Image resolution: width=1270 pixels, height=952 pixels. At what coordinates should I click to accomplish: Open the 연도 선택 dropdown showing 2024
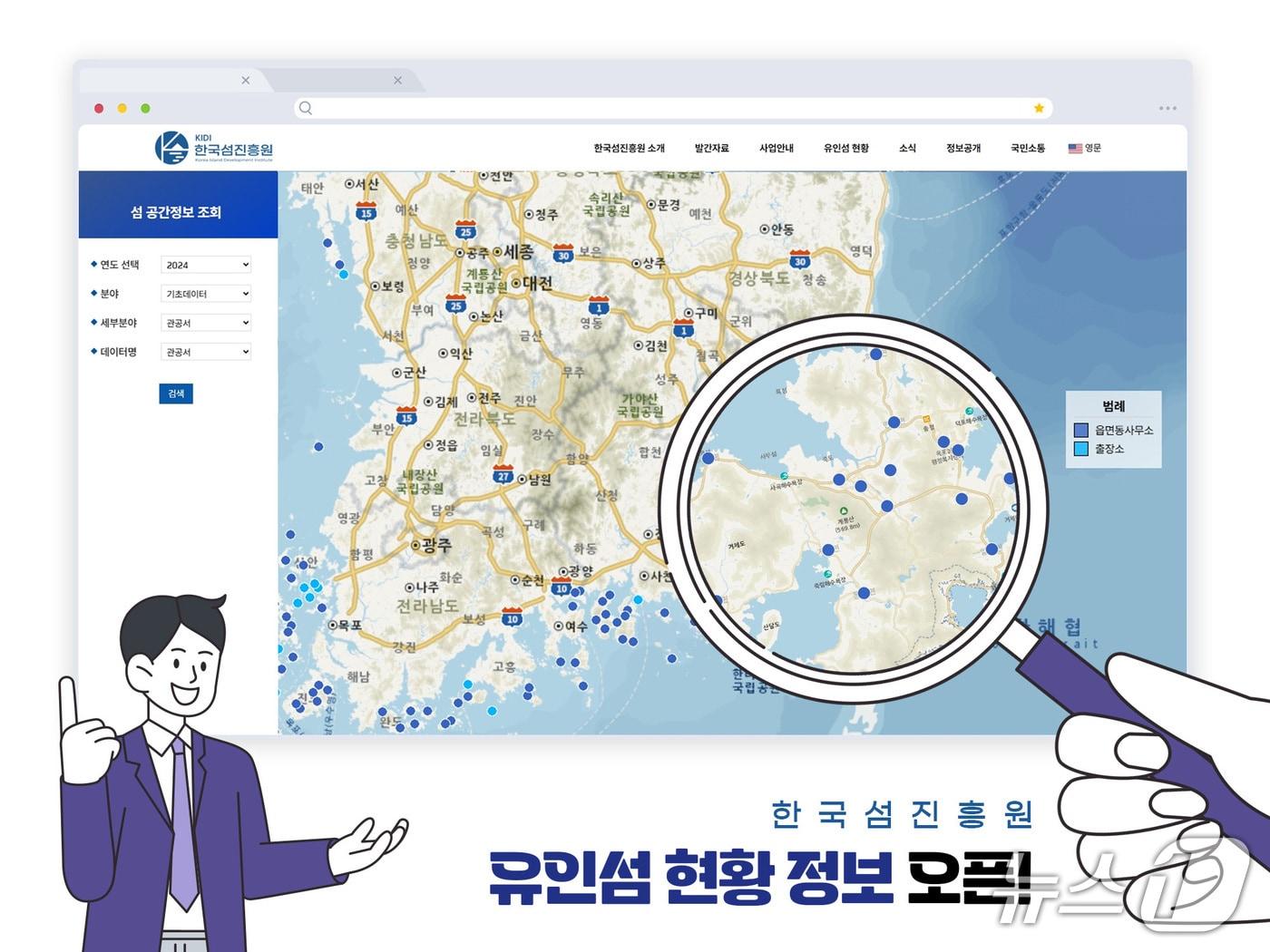[205, 264]
